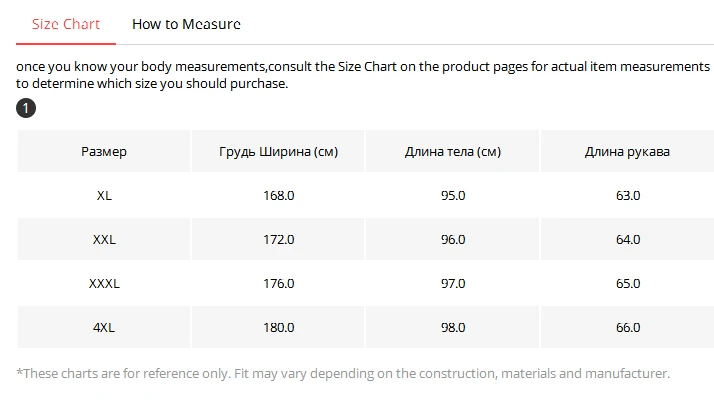Select the 172.0 chest width cell

[278, 240]
